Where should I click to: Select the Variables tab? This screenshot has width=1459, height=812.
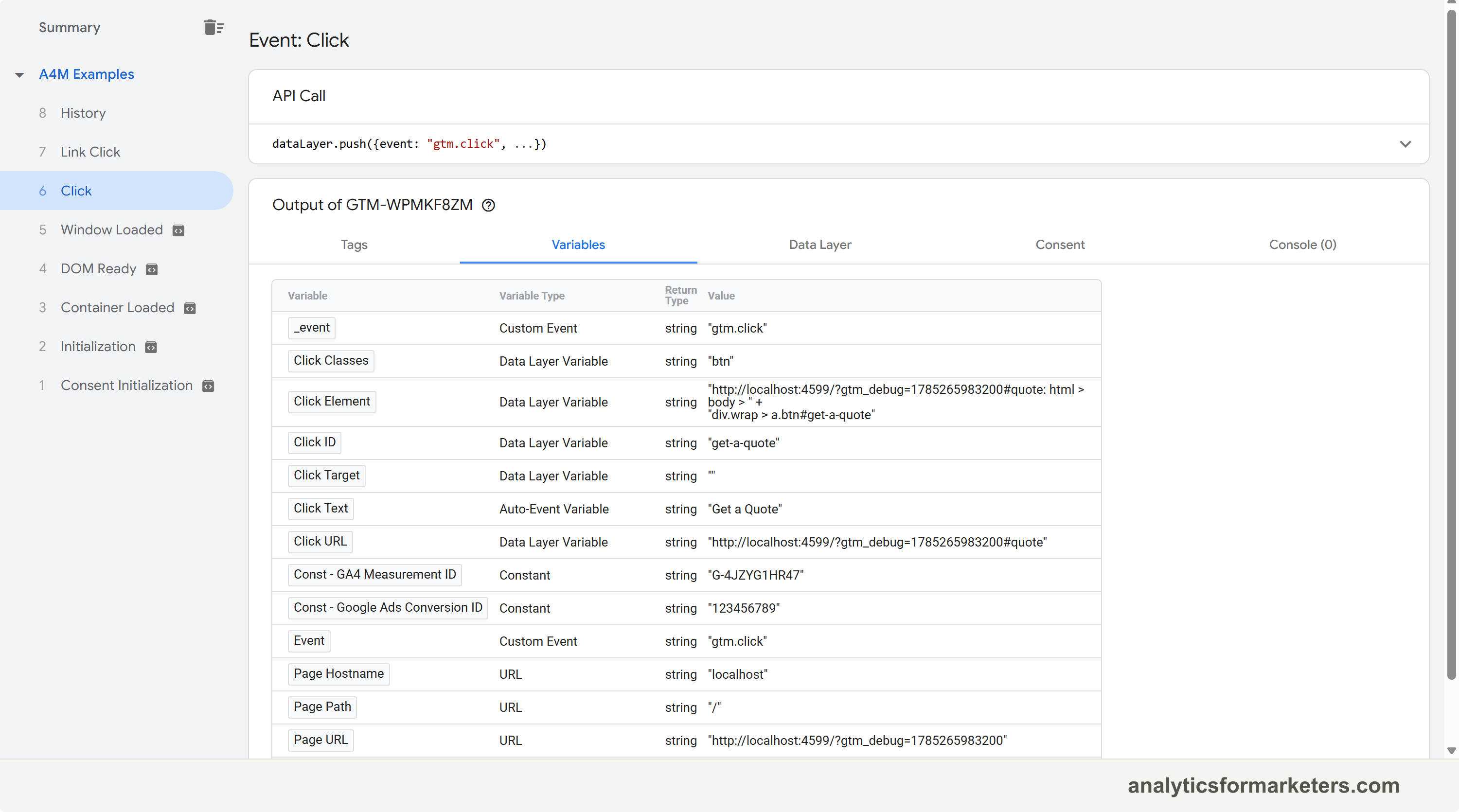578,245
